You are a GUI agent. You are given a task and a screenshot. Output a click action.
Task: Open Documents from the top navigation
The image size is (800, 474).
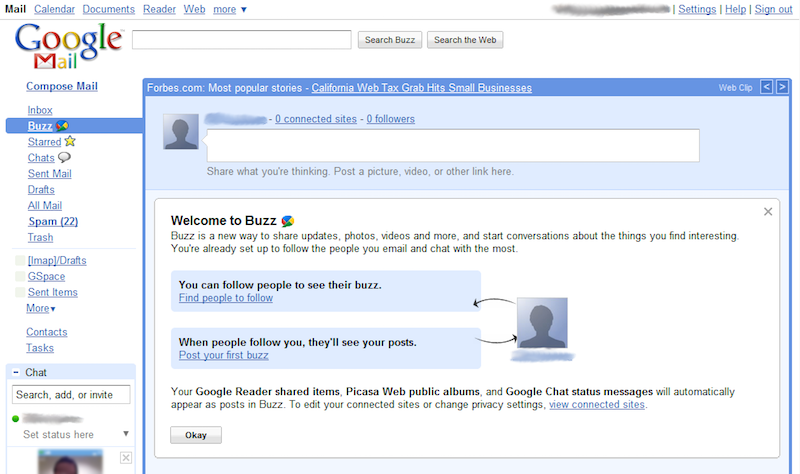click(x=109, y=9)
